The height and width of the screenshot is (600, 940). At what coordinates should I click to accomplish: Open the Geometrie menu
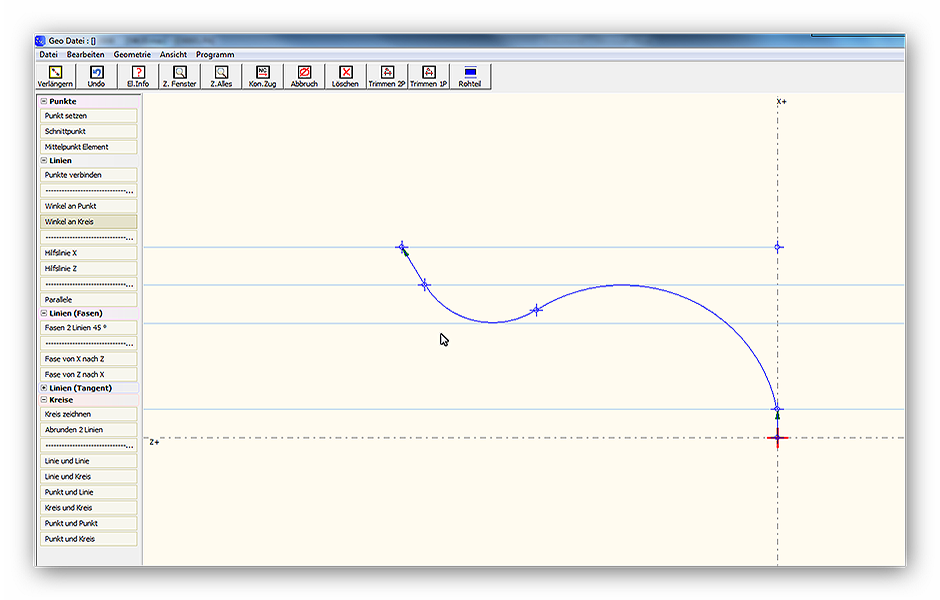132,54
